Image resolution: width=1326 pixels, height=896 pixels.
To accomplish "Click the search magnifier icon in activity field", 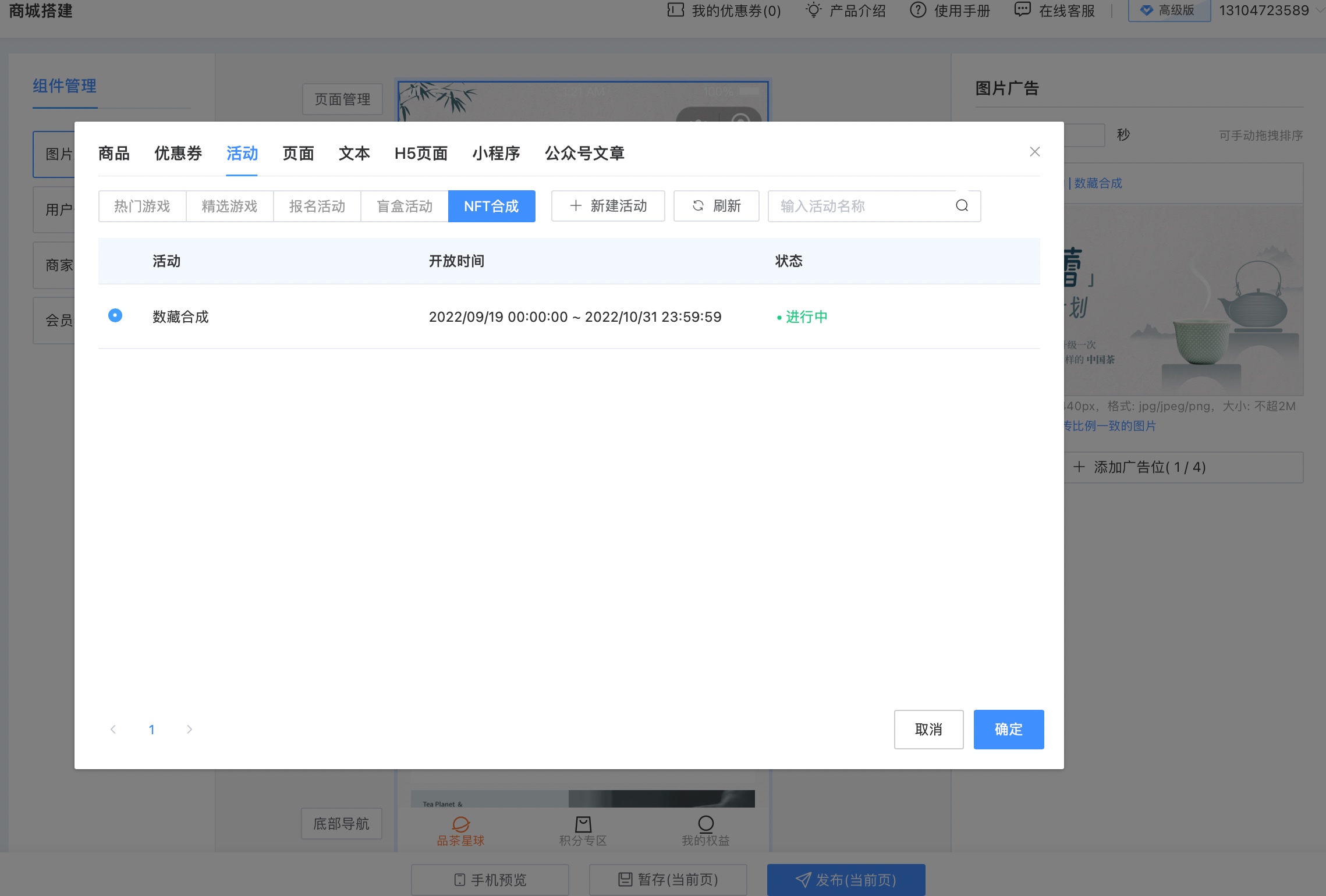I will (962, 205).
